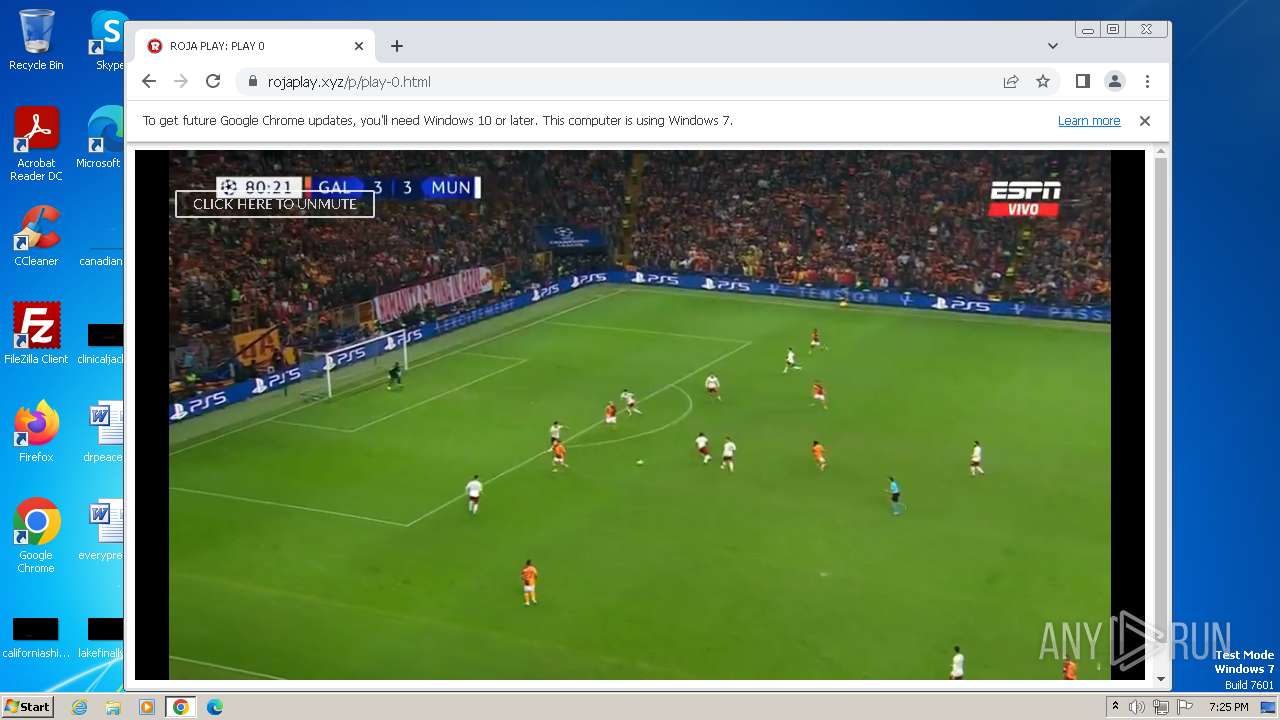Viewport: 1280px width, 720px height.
Task: Open Chrome's three-dot menu
Action: 1147,82
